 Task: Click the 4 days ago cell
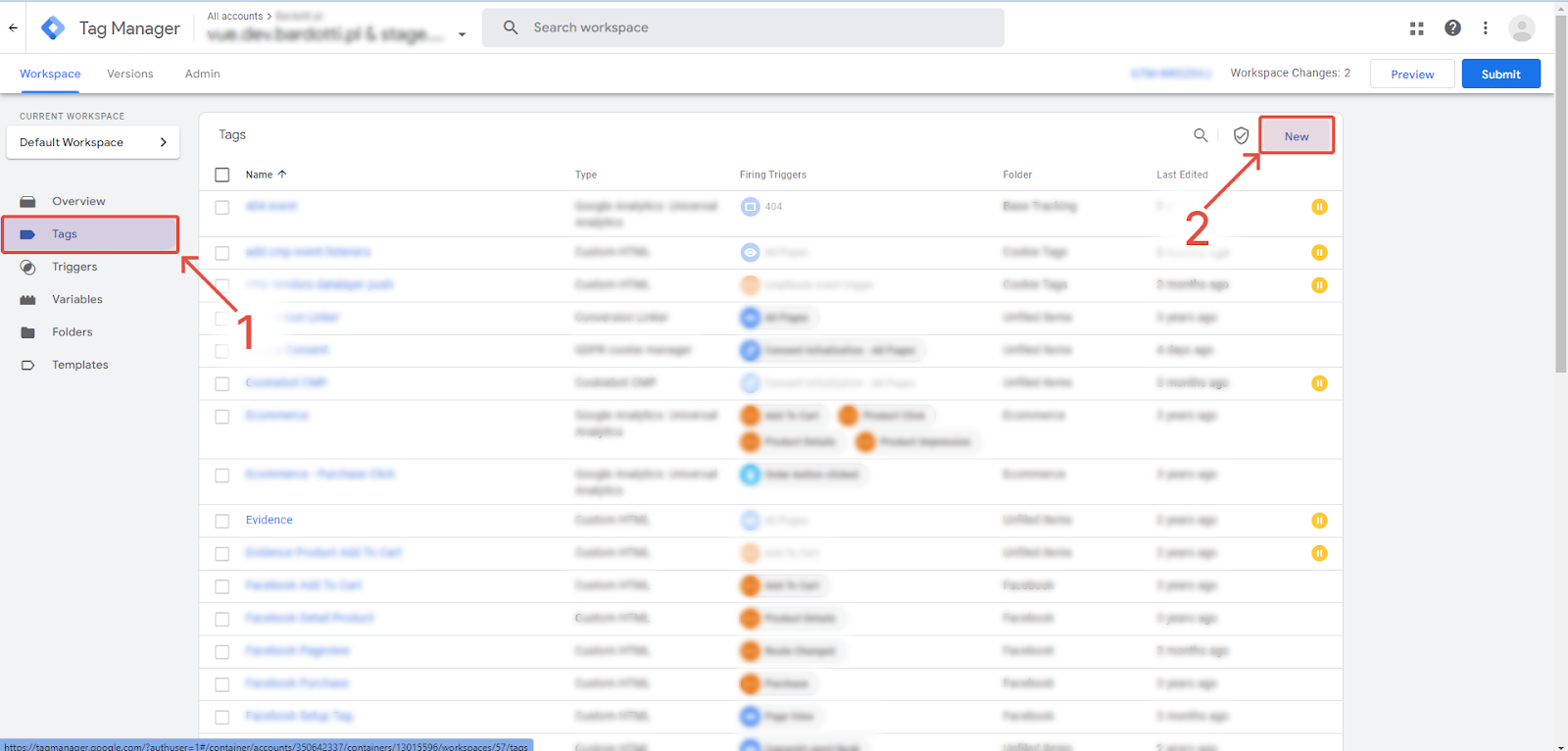coord(1185,350)
